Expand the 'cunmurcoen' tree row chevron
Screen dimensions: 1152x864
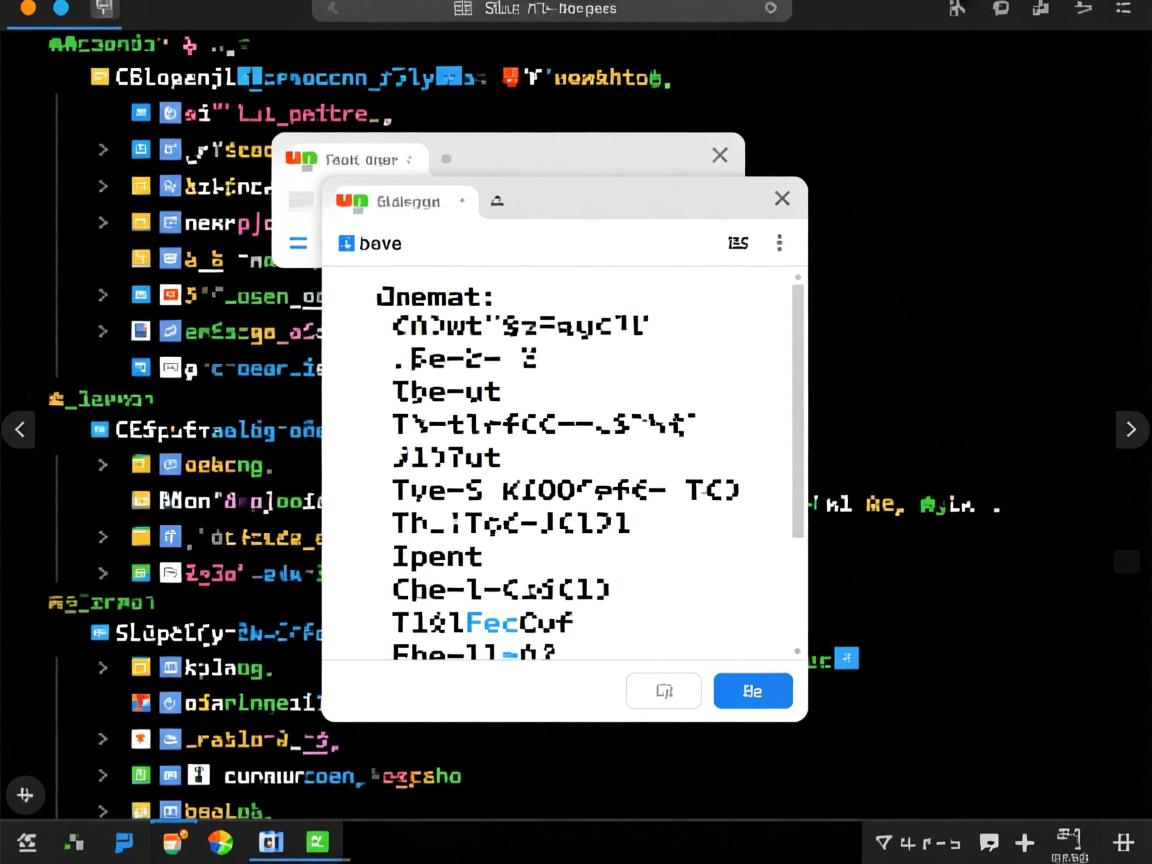coord(102,775)
